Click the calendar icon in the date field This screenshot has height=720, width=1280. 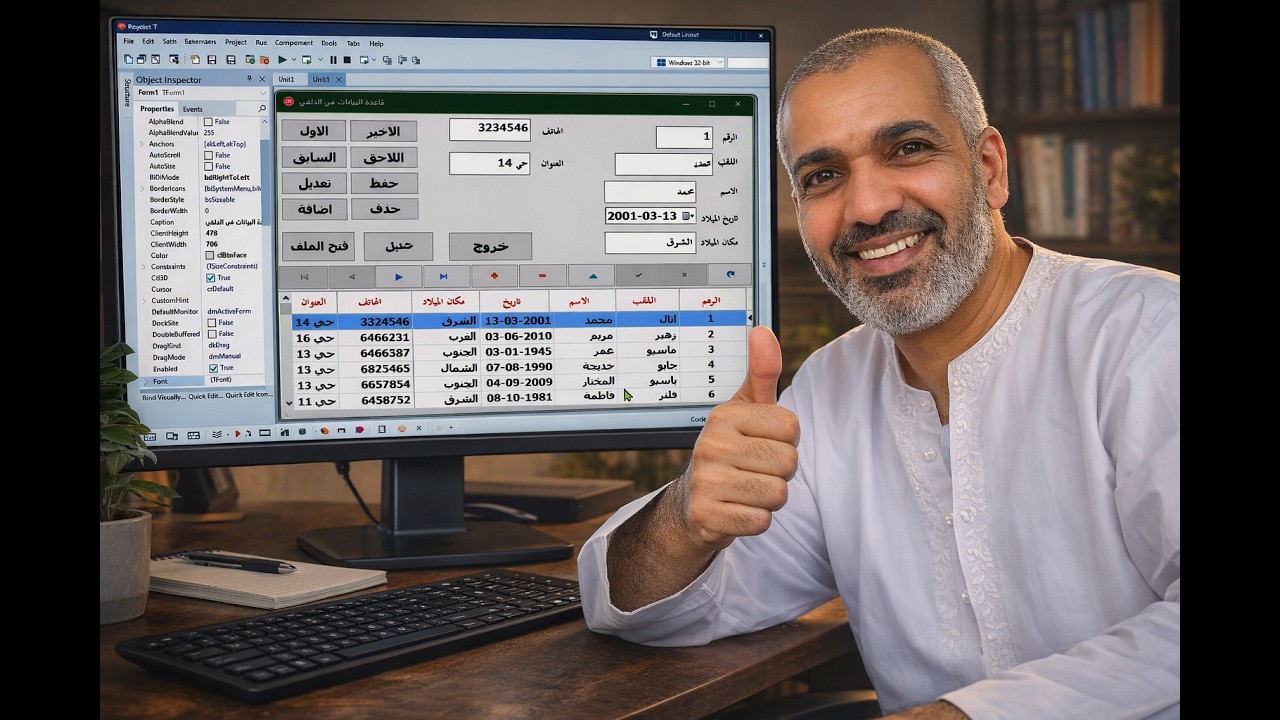tap(687, 216)
